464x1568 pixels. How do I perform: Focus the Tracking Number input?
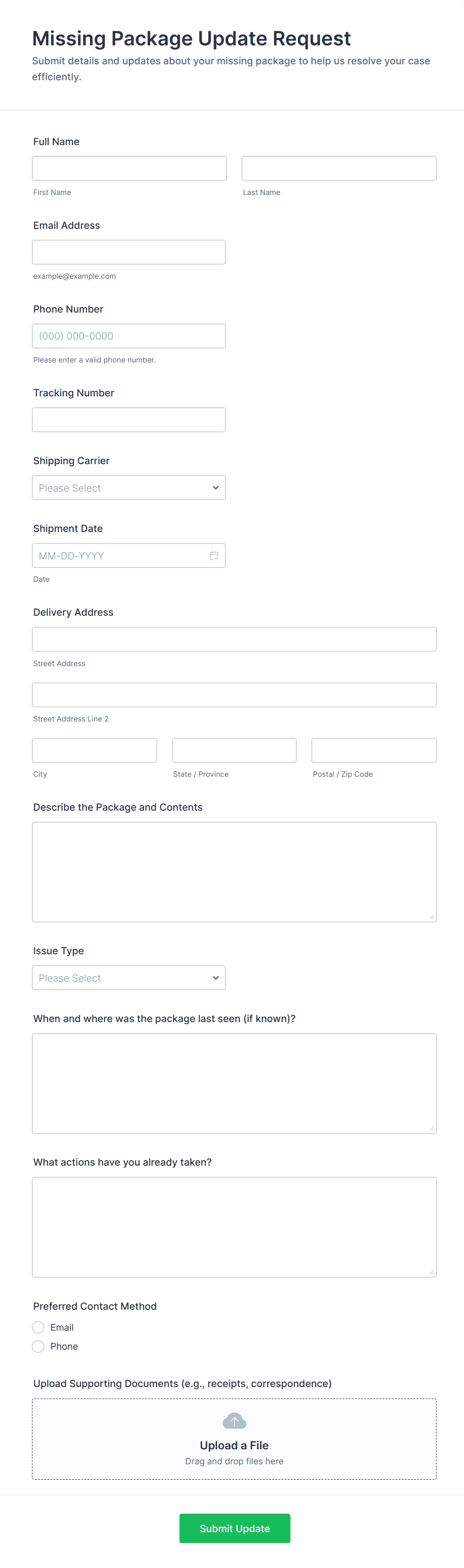[129, 420]
